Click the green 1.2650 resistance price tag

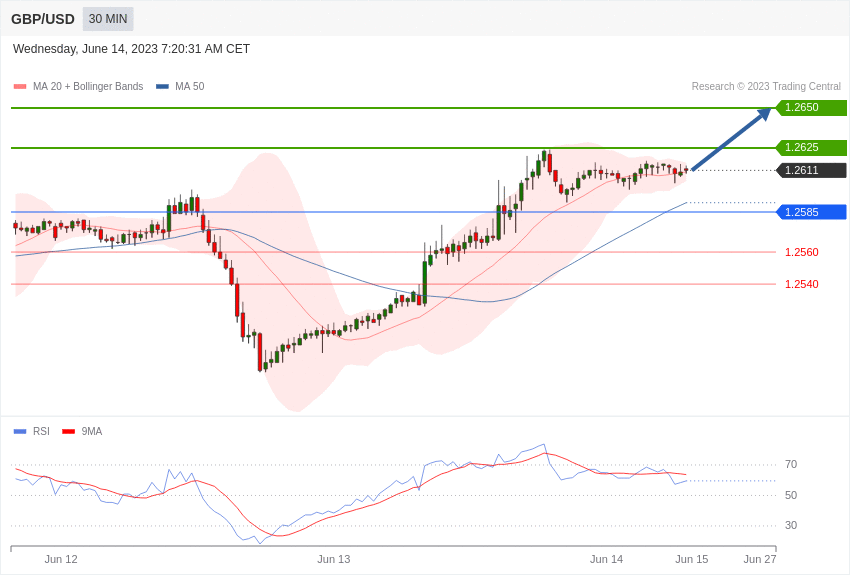(811, 108)
